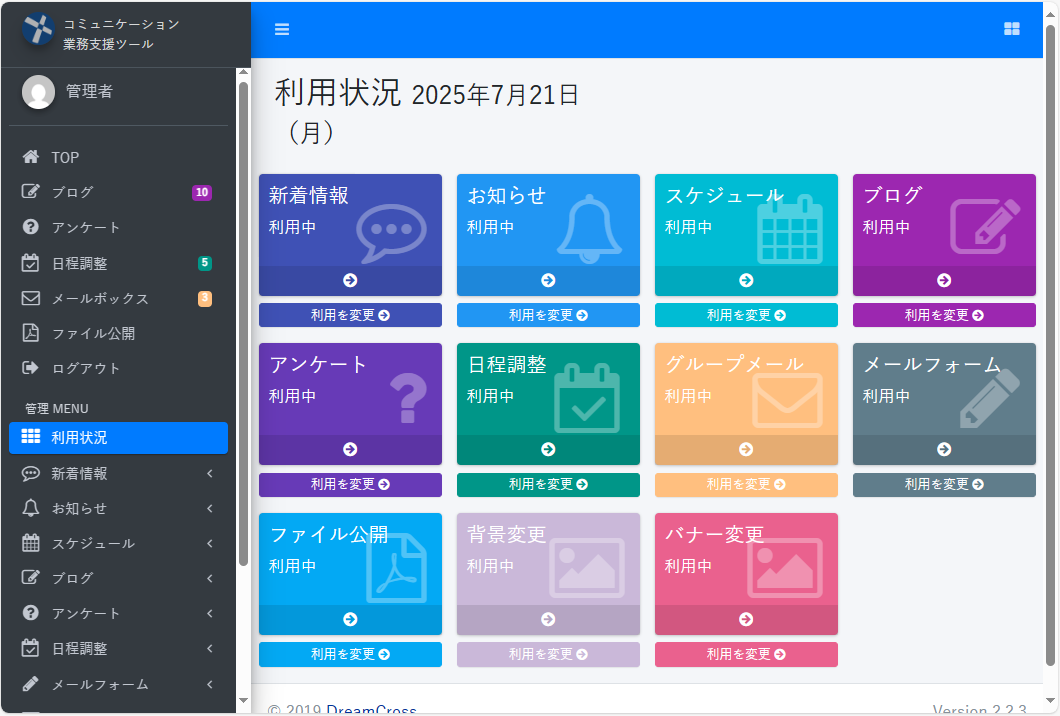Click the calendar check icon on 日程調整 card
The height and width of the screenshot is (716, 1060).
point(587,398)
